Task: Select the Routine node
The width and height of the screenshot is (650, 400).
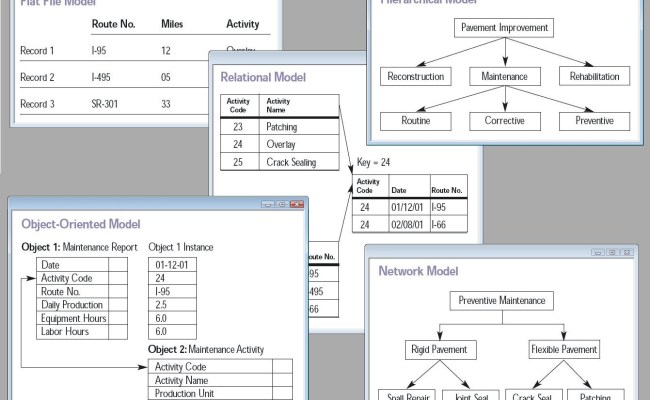Action: (x=416, y=121)
